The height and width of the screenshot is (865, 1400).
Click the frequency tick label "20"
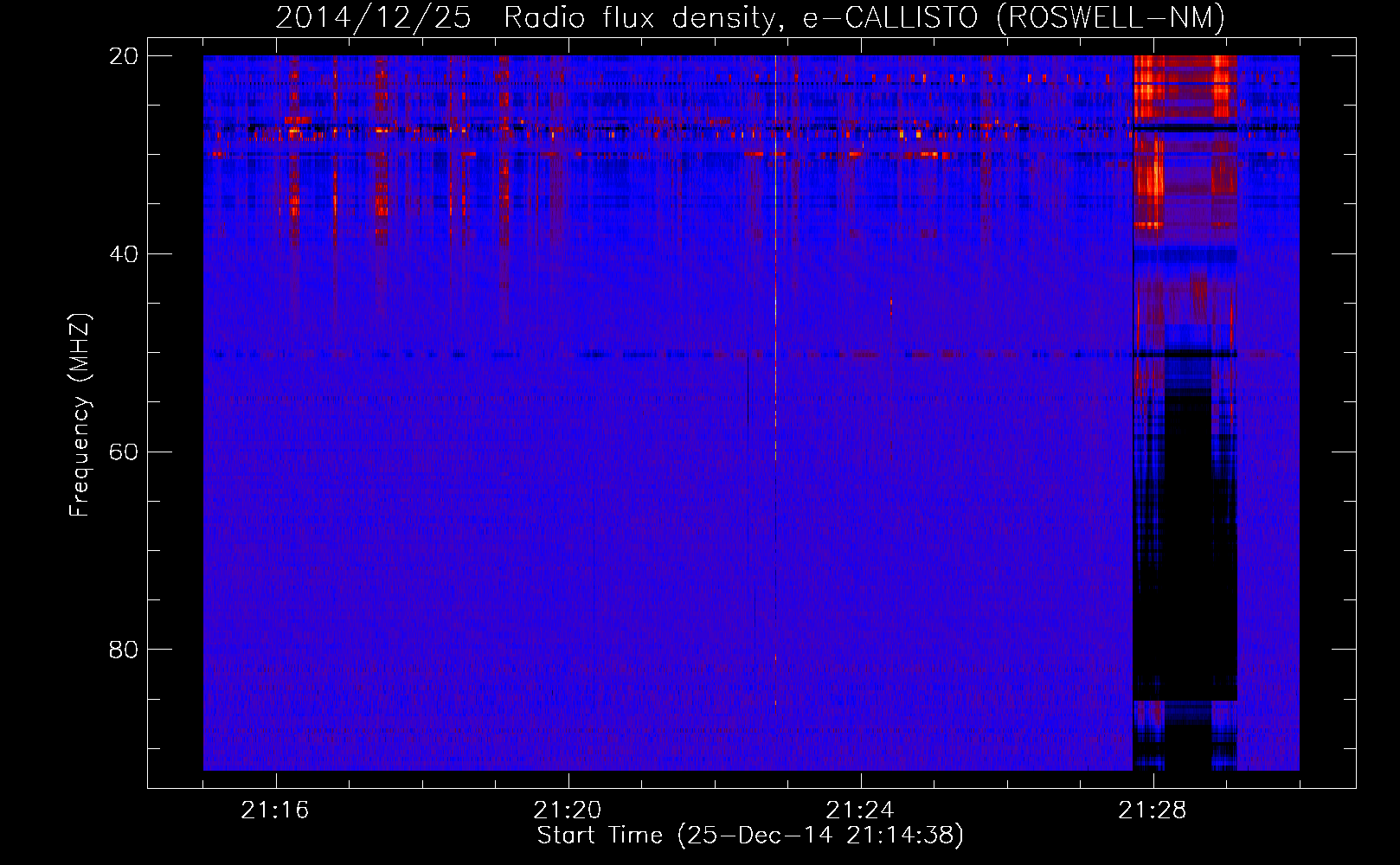tap(124, 56)
